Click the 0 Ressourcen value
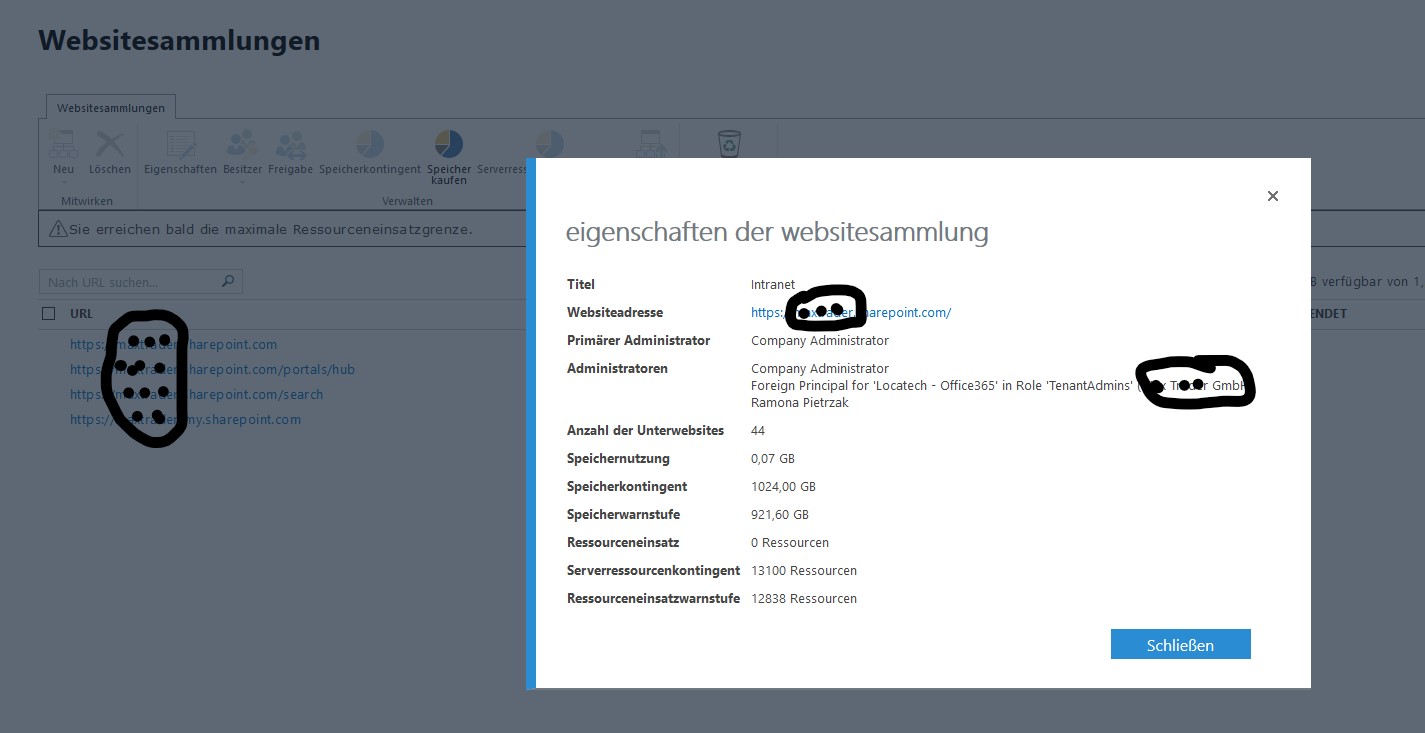Viewport: 1425px width, 733px height. [x=790, y=542]
